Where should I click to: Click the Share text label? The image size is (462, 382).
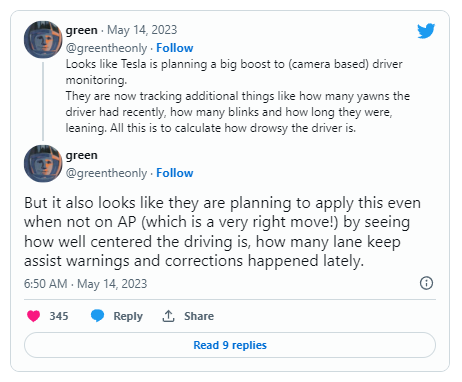click(x=199, y=316)
